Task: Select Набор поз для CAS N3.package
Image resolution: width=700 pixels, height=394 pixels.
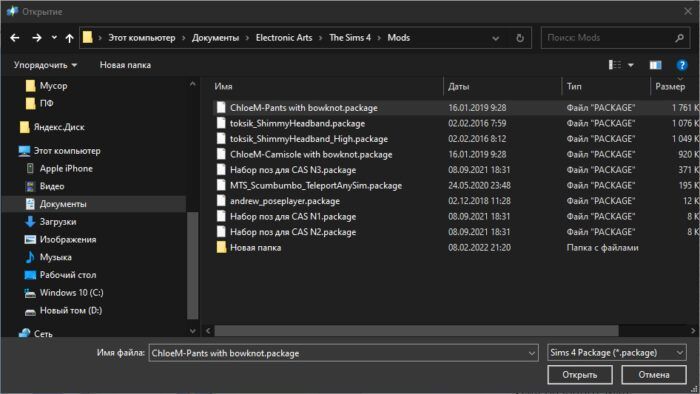Action: click(293, 170)
